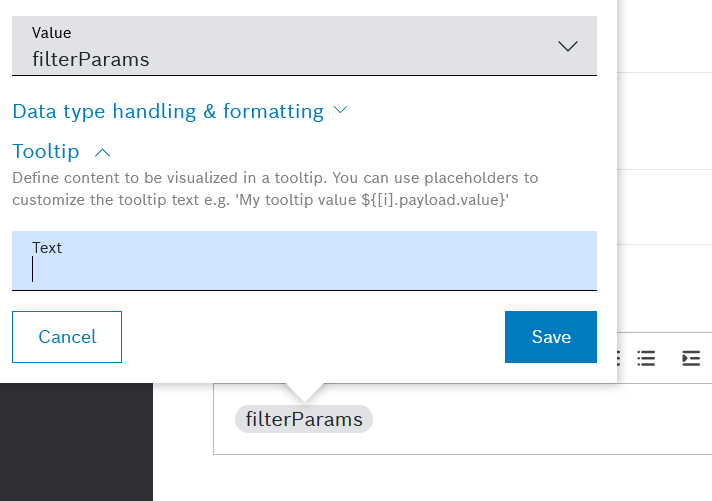The image size is (712, 501).
Task: Click the Value field label
Action: pyautogui.click(x=52, y=33)
